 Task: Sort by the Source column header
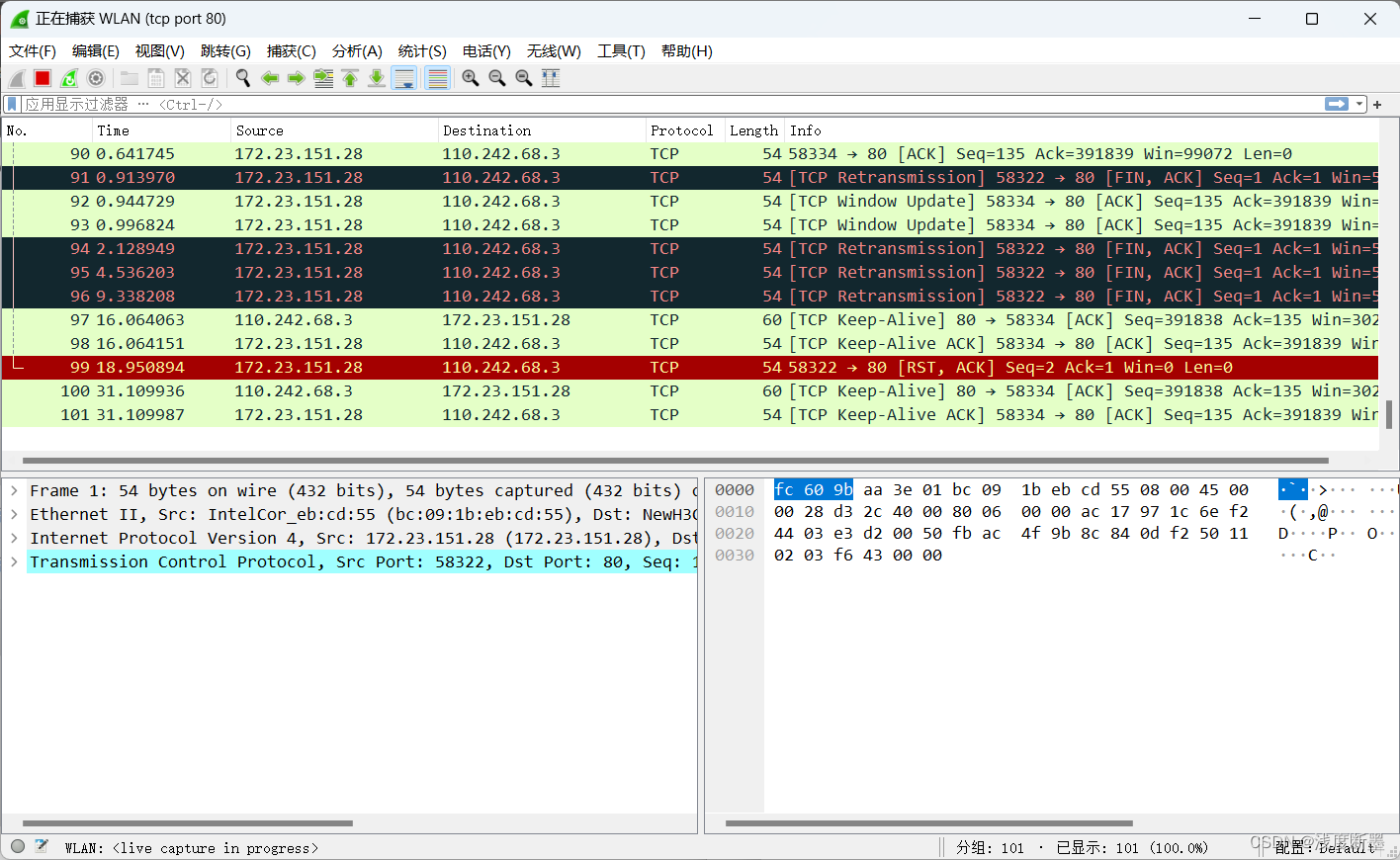(334, 130)
